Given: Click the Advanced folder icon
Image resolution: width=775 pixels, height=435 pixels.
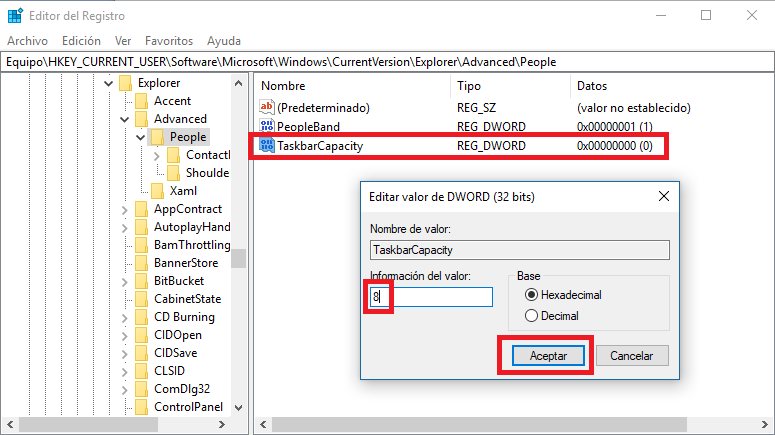Looking at the screenshot, I should pos(141,119).
